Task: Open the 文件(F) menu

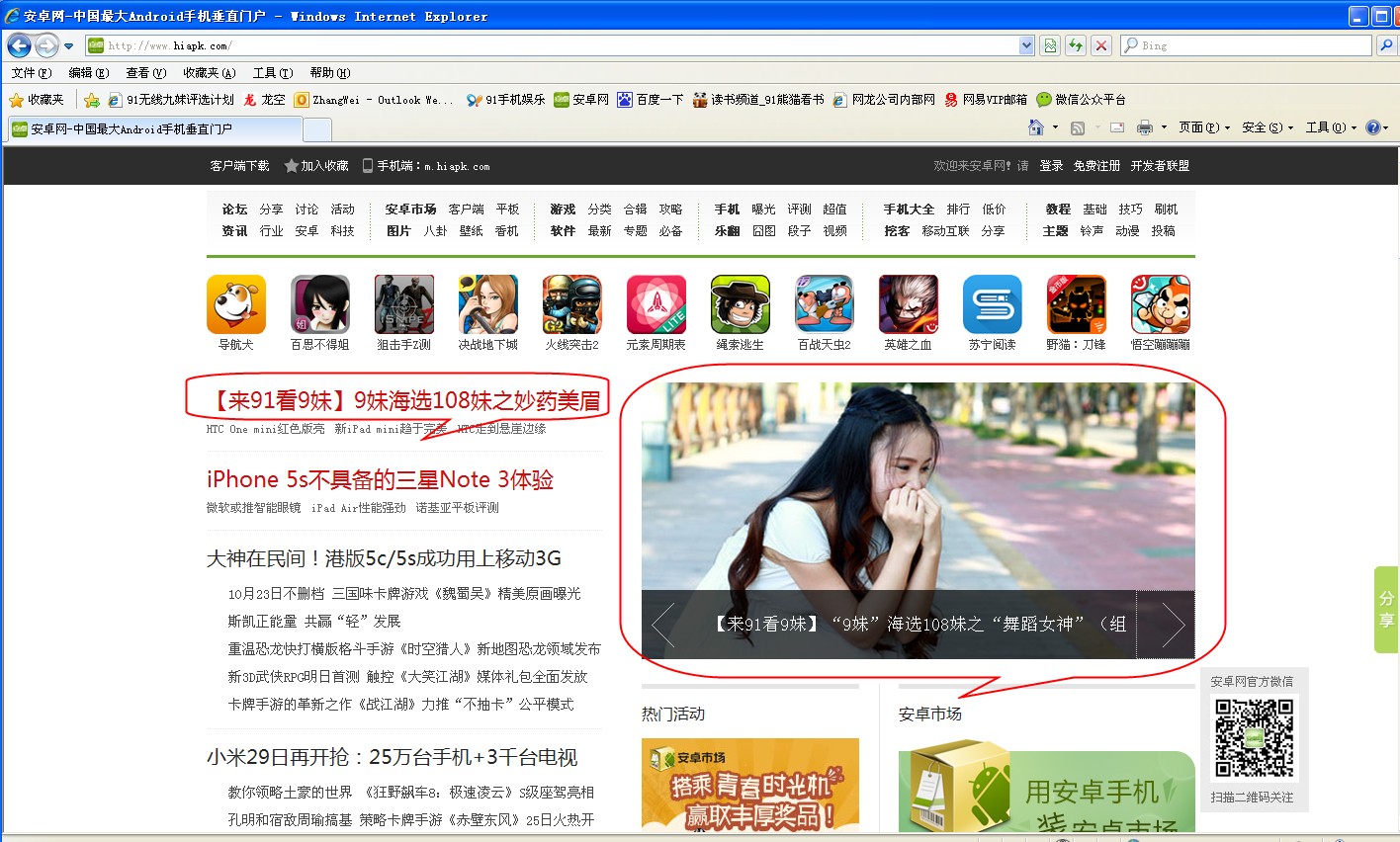Action: [32, 73]
